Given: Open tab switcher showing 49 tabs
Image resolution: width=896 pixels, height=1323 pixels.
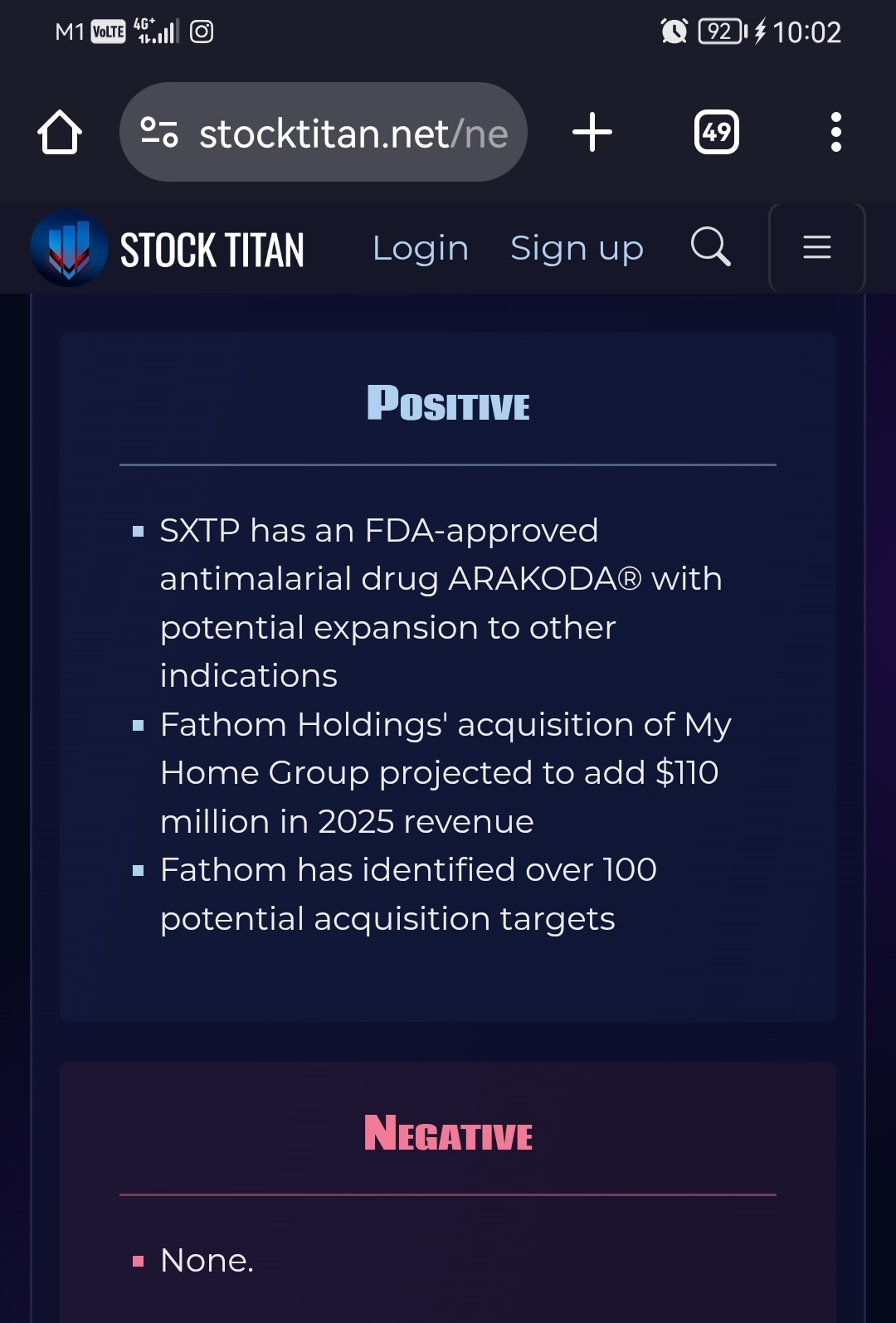Looking at the screenshot, I should 717,132.
